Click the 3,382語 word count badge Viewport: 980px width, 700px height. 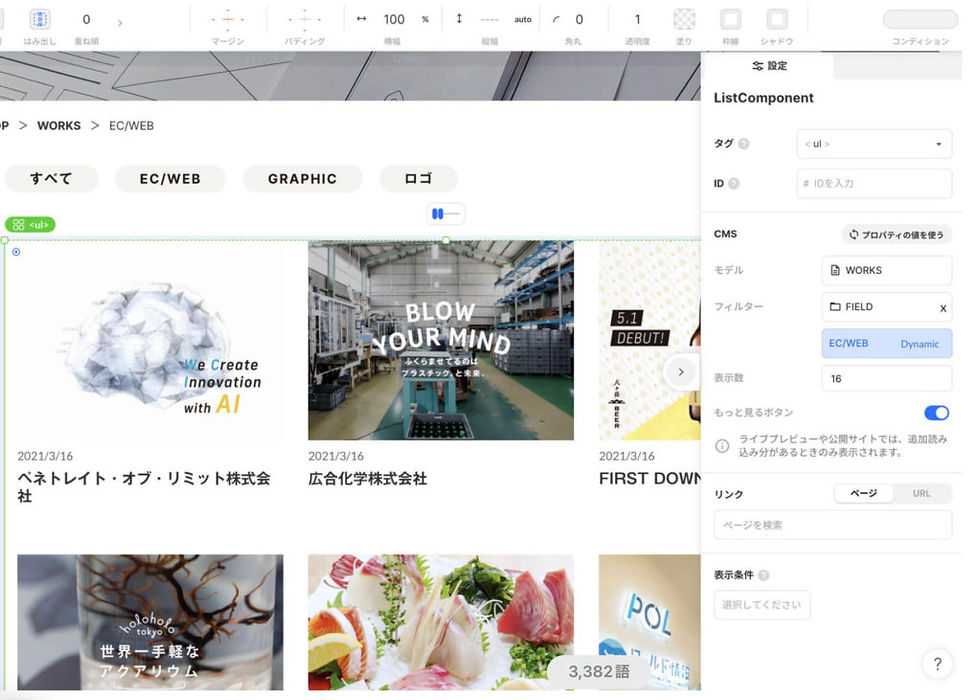(599, 672)
